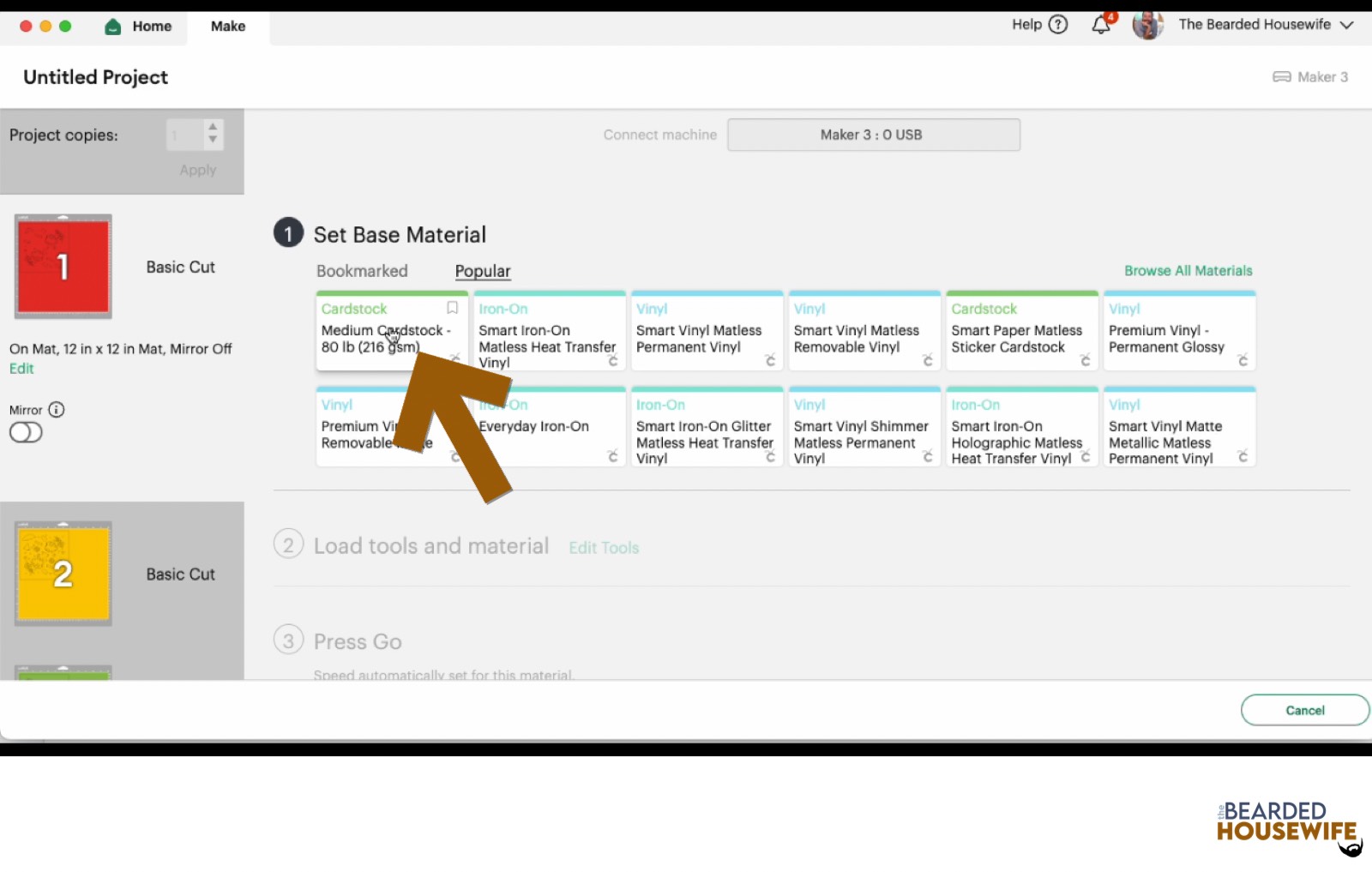The width and height of the screenshot is (1372, 872).
Task: Choose Smart Vinyl Matless Removable Vinyl
Action: tap(864, 332)
